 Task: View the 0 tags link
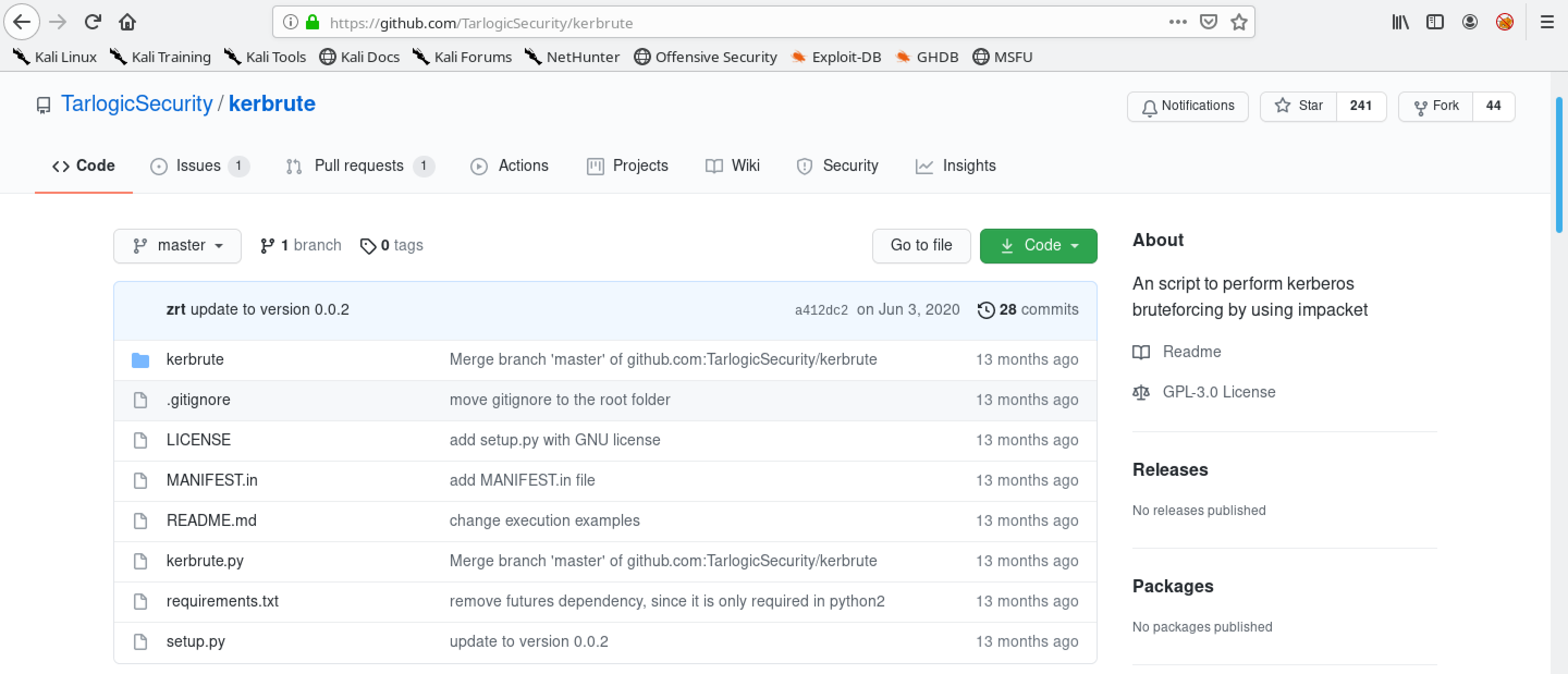coord(391,246)
